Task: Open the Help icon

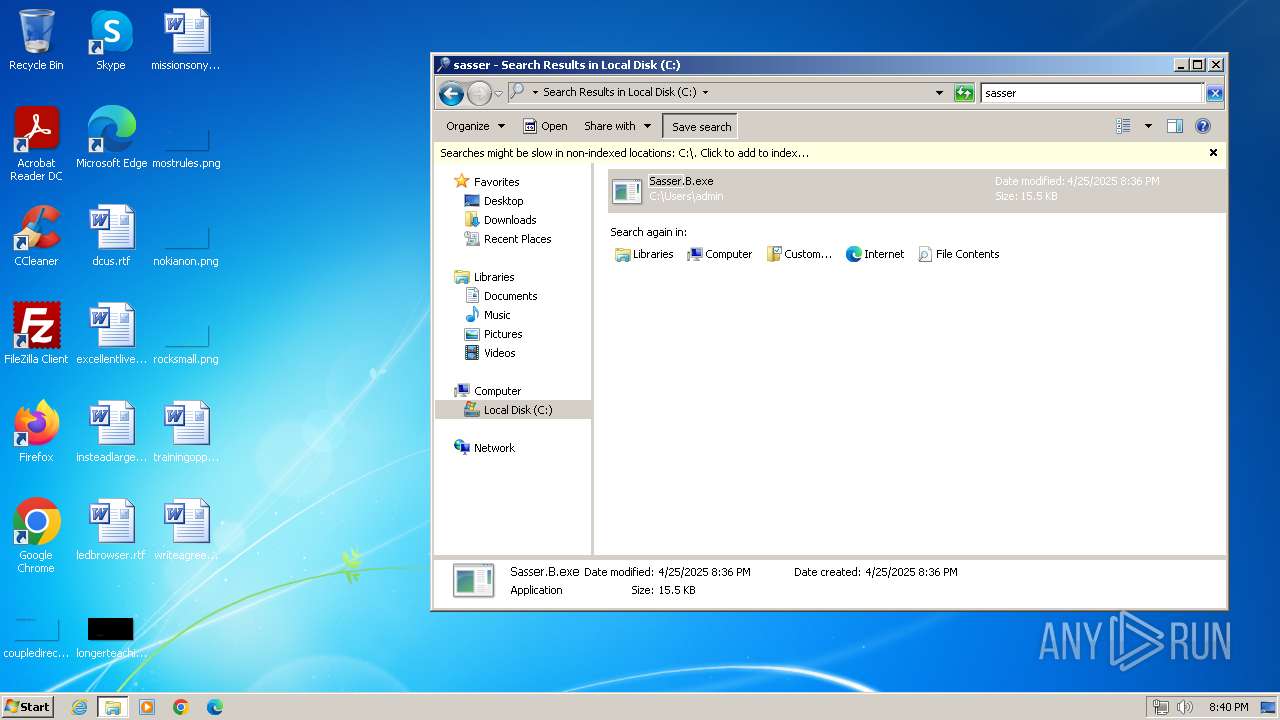Action: pos(1203,126)
